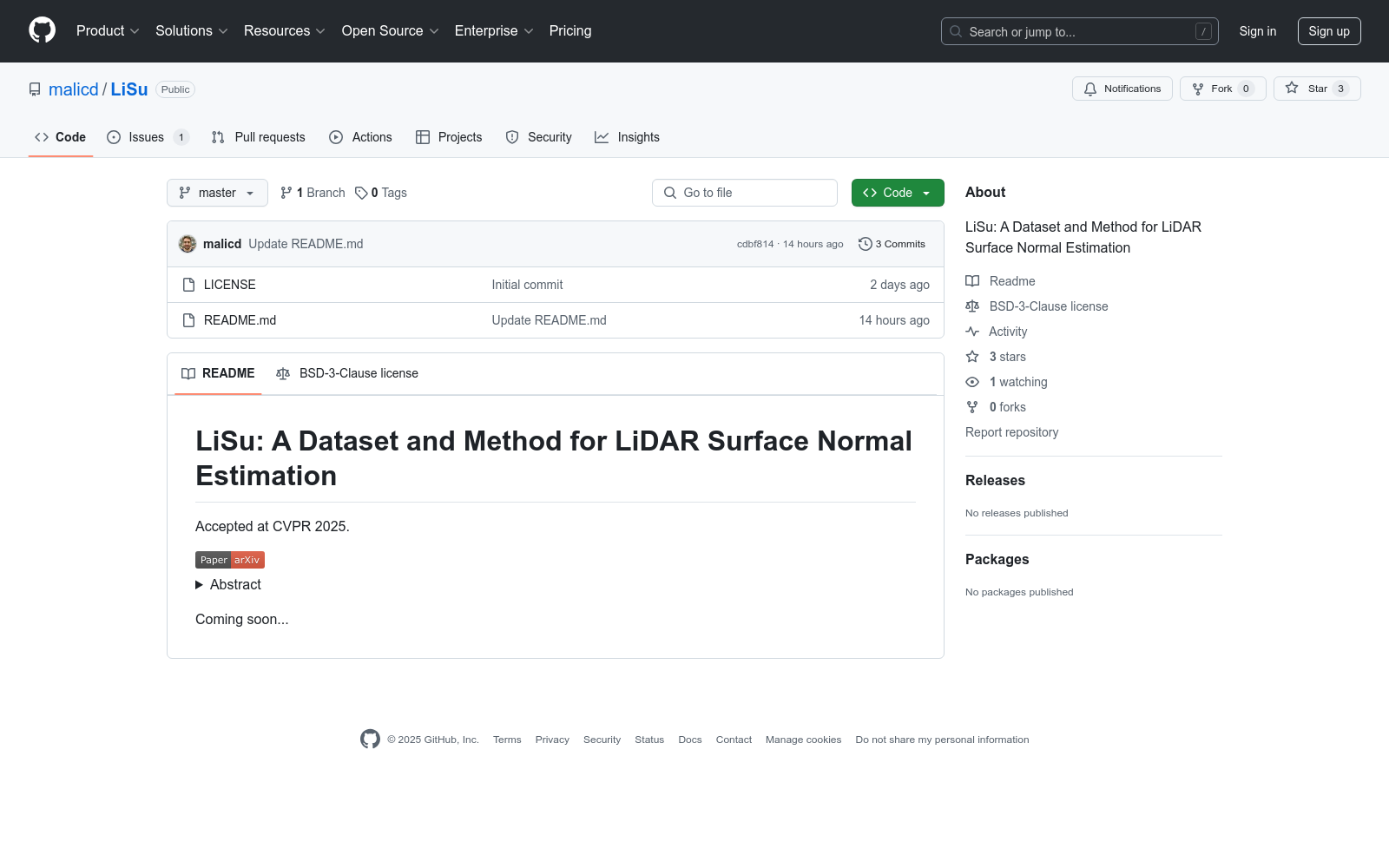This screenshot has width=1389, height=868.
Task: Click the GitHub logo in footer
Action: [x=370, y=739]
